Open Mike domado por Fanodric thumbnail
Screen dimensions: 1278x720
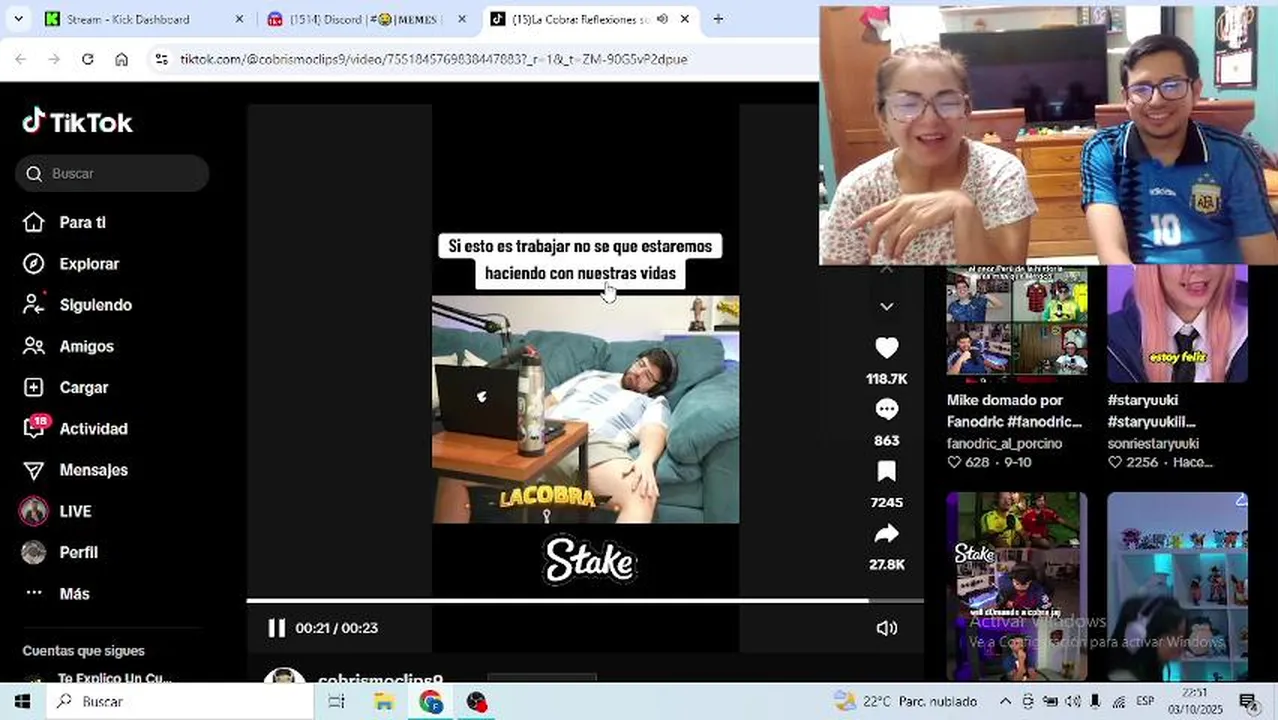1017,324
